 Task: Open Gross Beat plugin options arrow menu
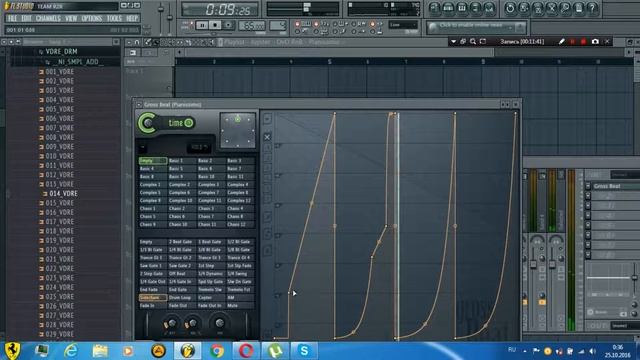click(139, 105)
